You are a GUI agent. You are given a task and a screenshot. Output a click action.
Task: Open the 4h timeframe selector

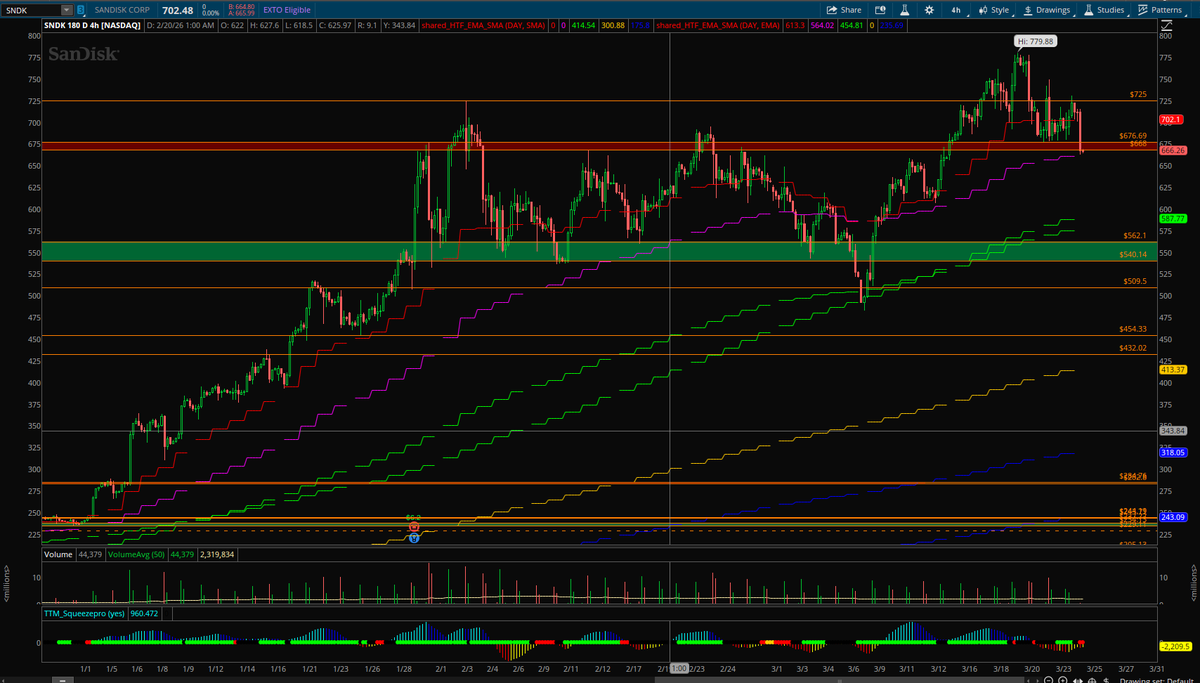(956, 9)
